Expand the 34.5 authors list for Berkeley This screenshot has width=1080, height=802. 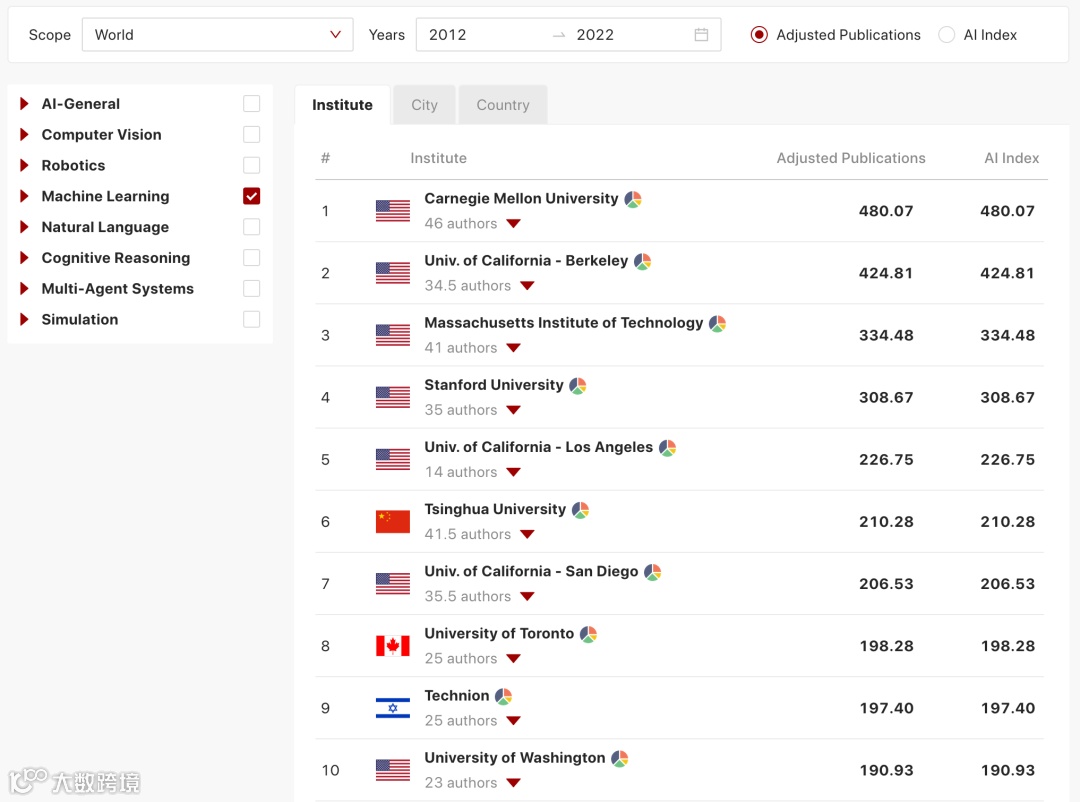(x=528, y=286)
